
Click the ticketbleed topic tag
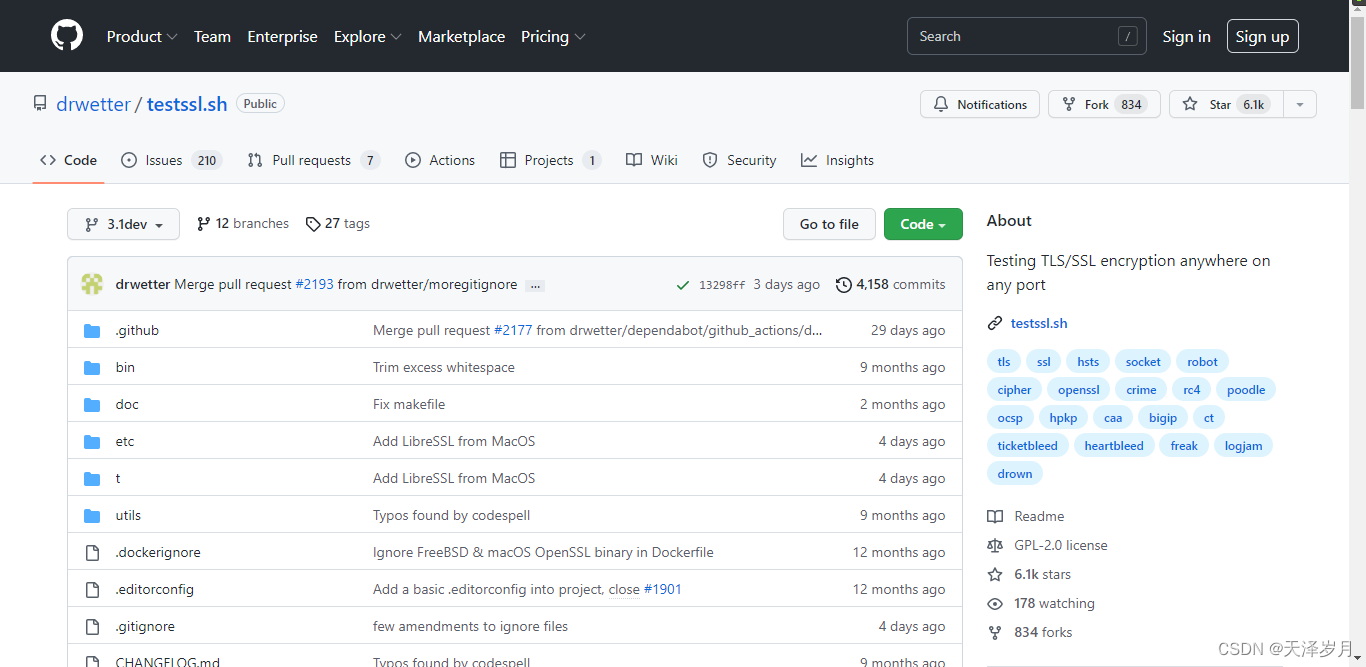1027,446
